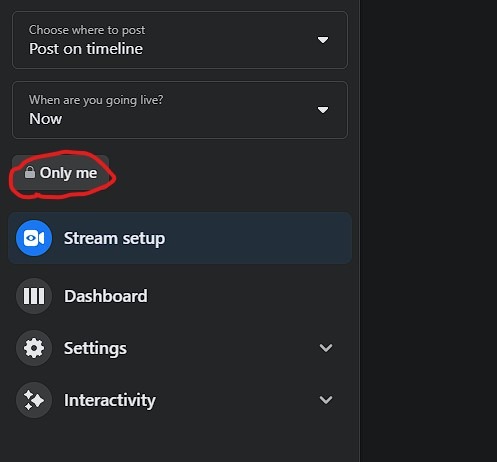Click the Stream setup camera icon
The width and height of the screenshot is (497, 462).
point(34,238)
